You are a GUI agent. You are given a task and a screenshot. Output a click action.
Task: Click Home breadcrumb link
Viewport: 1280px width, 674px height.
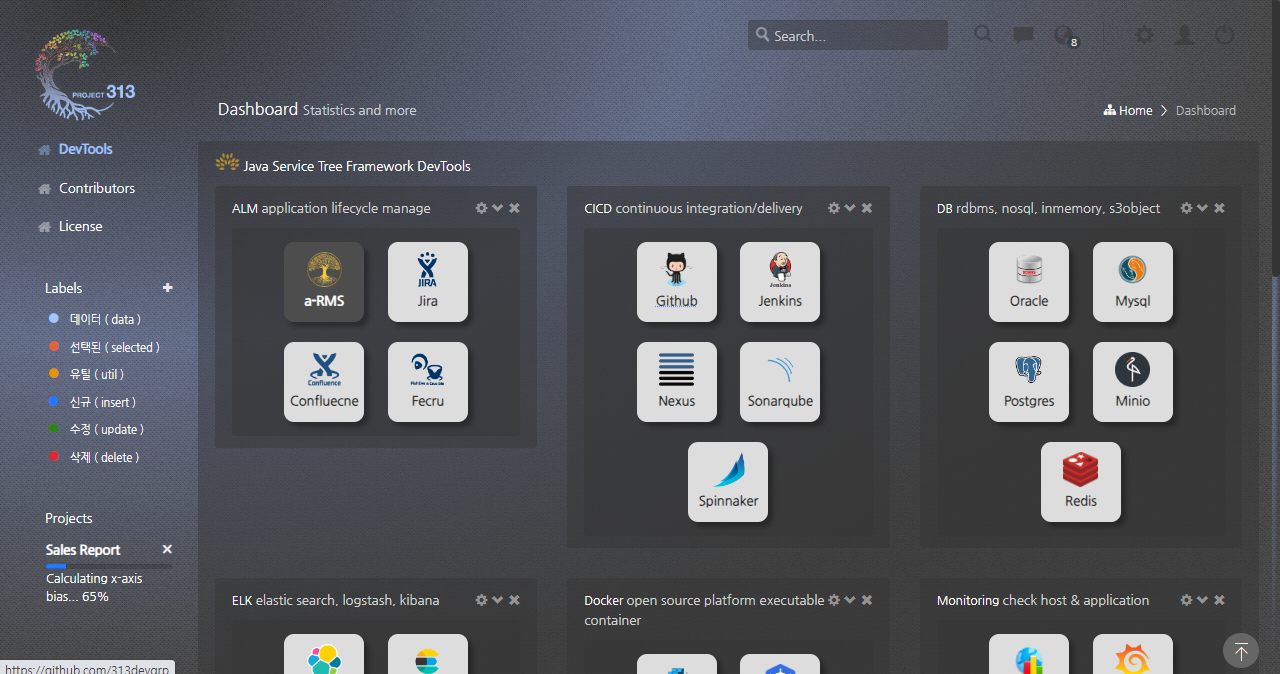pyautogui.click(x=1128, y=110)
